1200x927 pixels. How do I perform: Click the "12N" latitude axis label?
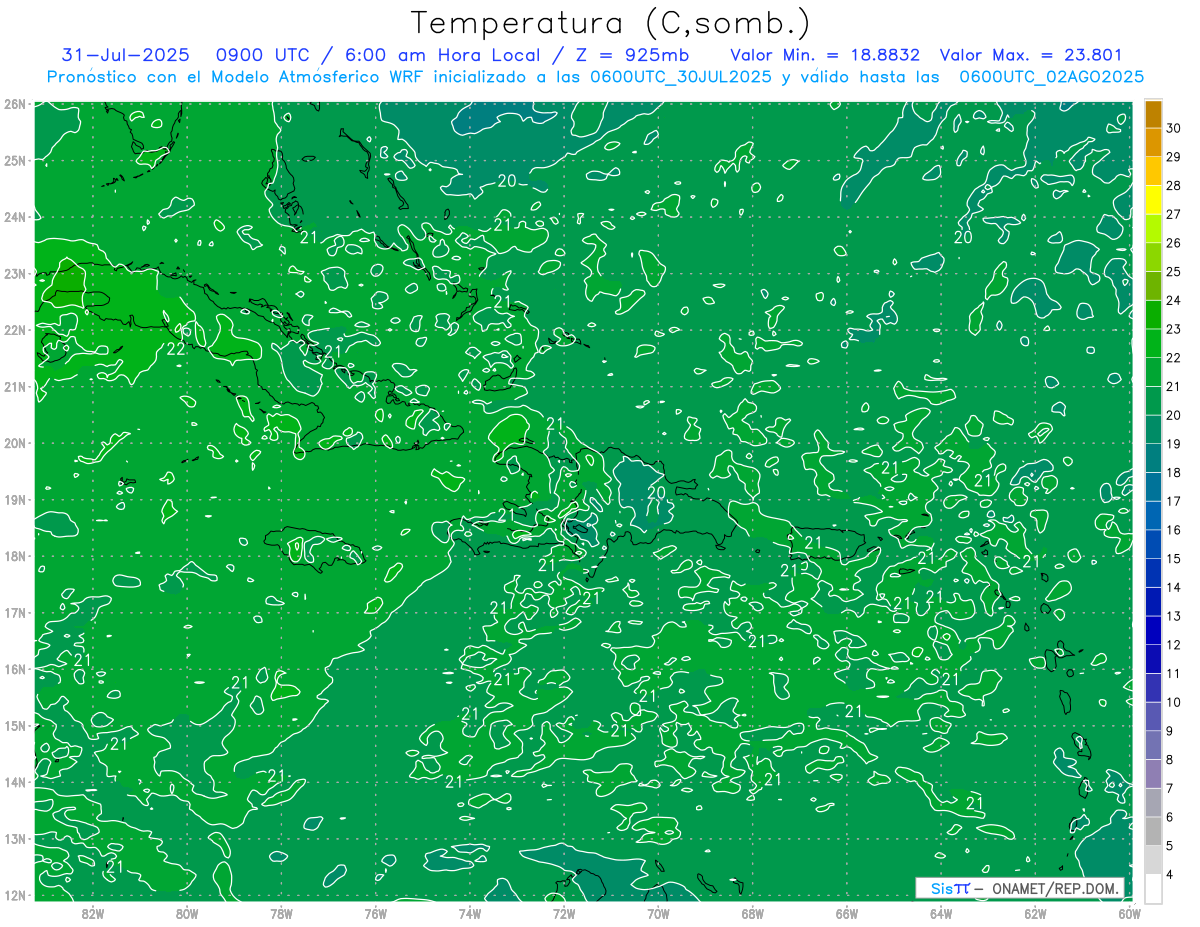coord(14,895)
